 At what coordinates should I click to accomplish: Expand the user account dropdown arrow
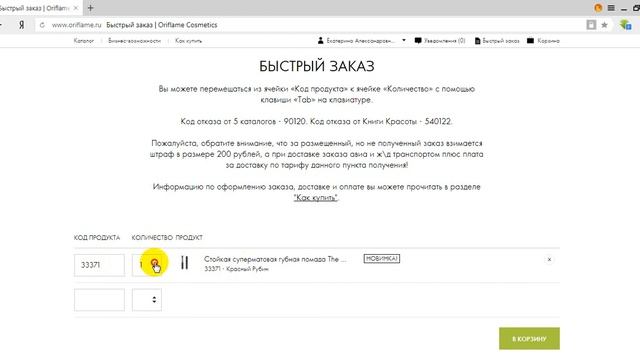tap(404, 40)
